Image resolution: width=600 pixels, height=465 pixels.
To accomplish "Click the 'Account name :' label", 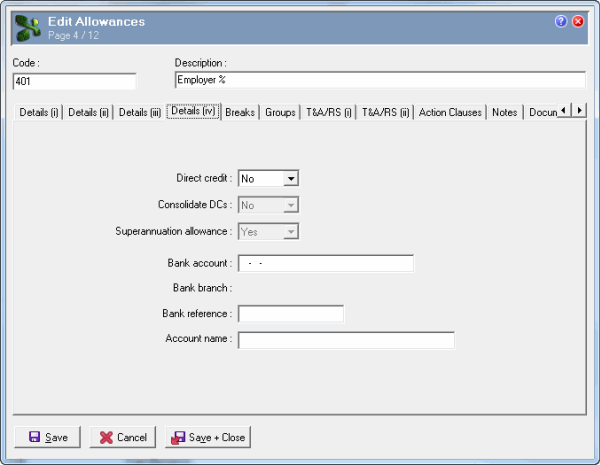I will (199, 338).
